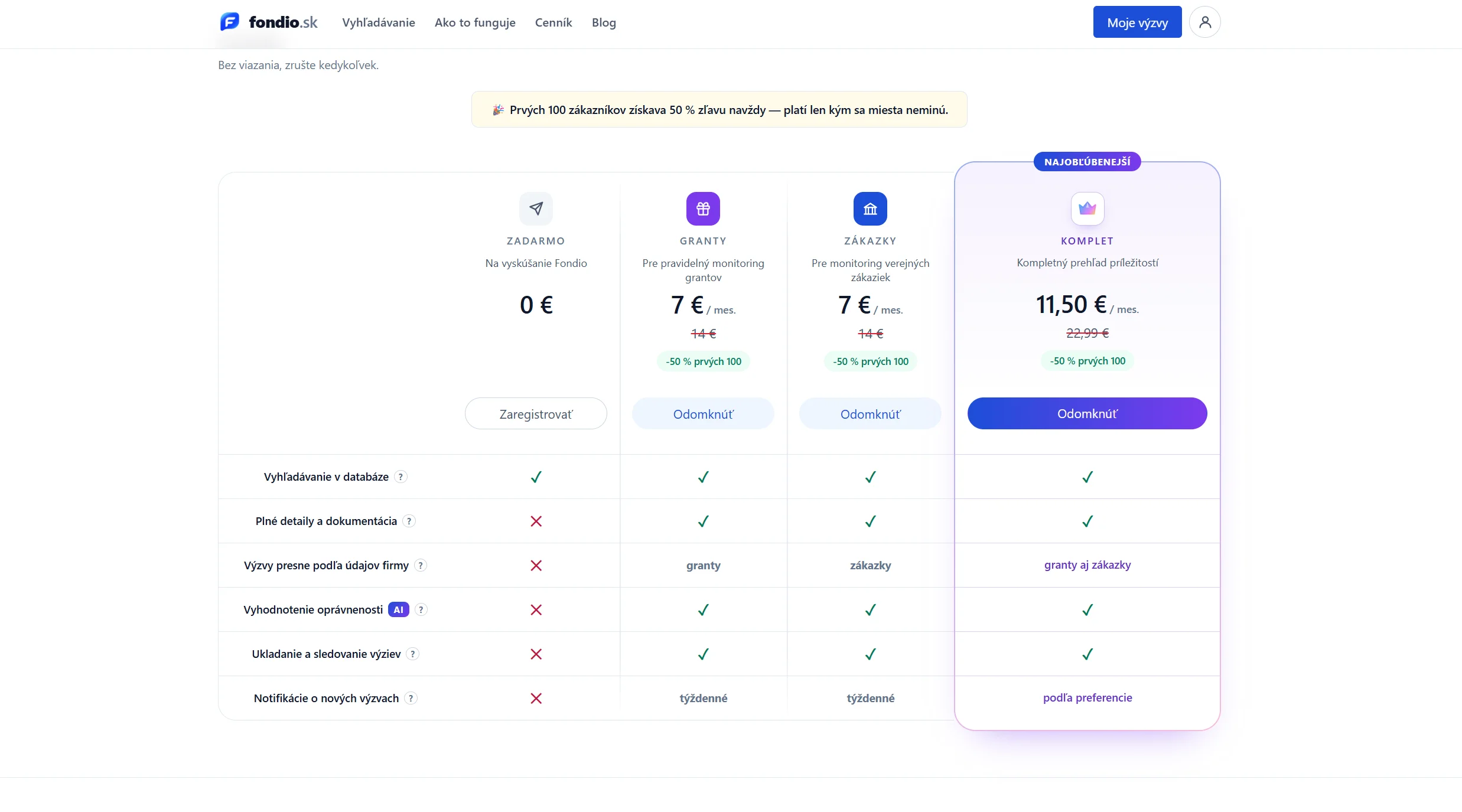Open Ako to funguje page
Image resolution: width=1462 pixels, height=812 pixels.
point(475,22)
